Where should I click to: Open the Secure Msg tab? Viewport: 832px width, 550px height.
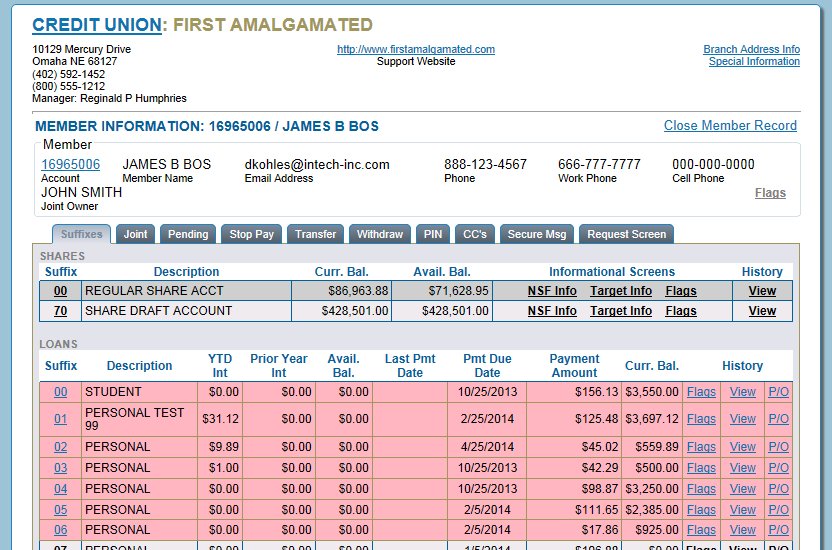pos(537,234)
